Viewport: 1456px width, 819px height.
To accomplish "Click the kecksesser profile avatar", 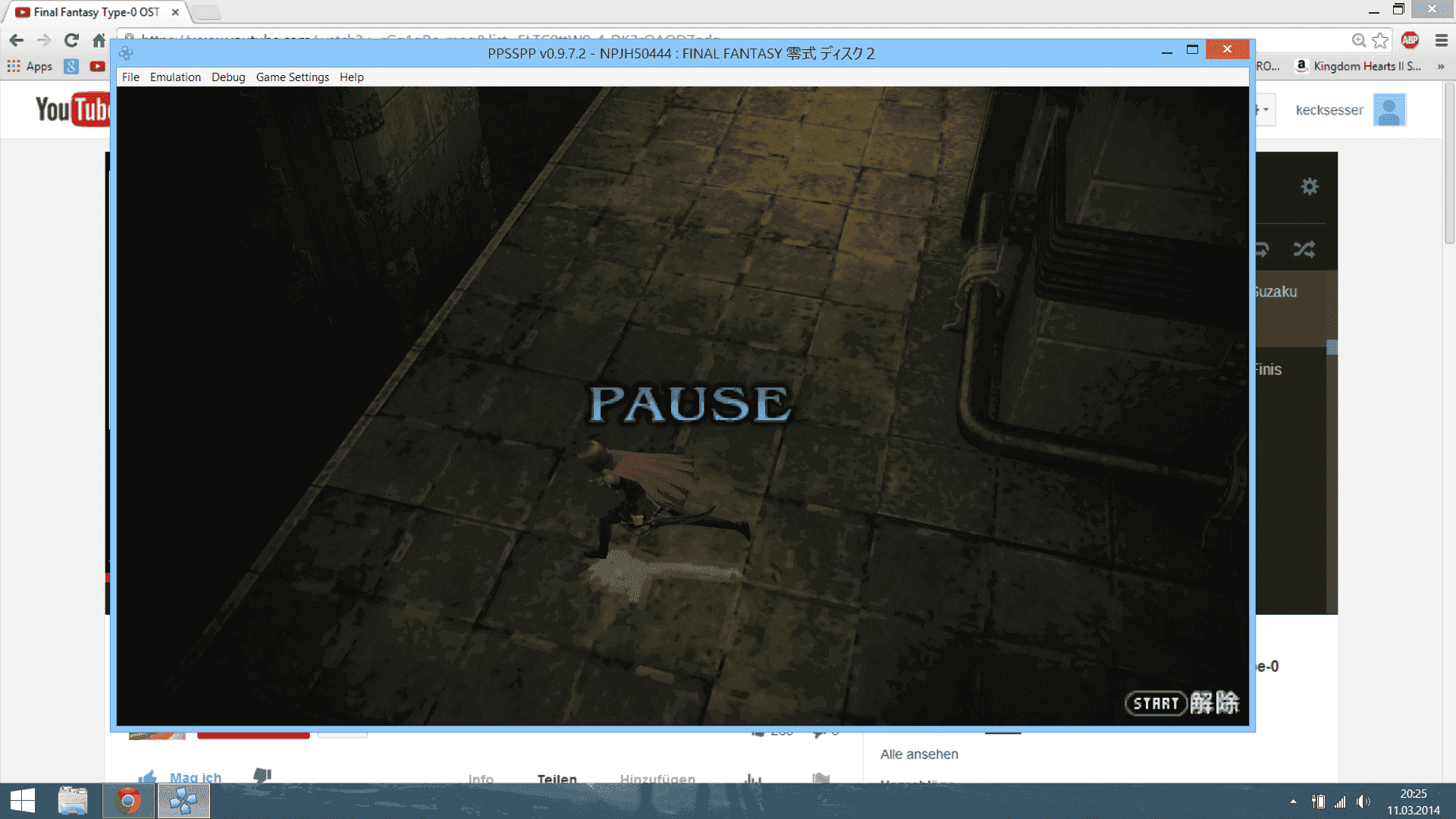I will click(1389, 110).
